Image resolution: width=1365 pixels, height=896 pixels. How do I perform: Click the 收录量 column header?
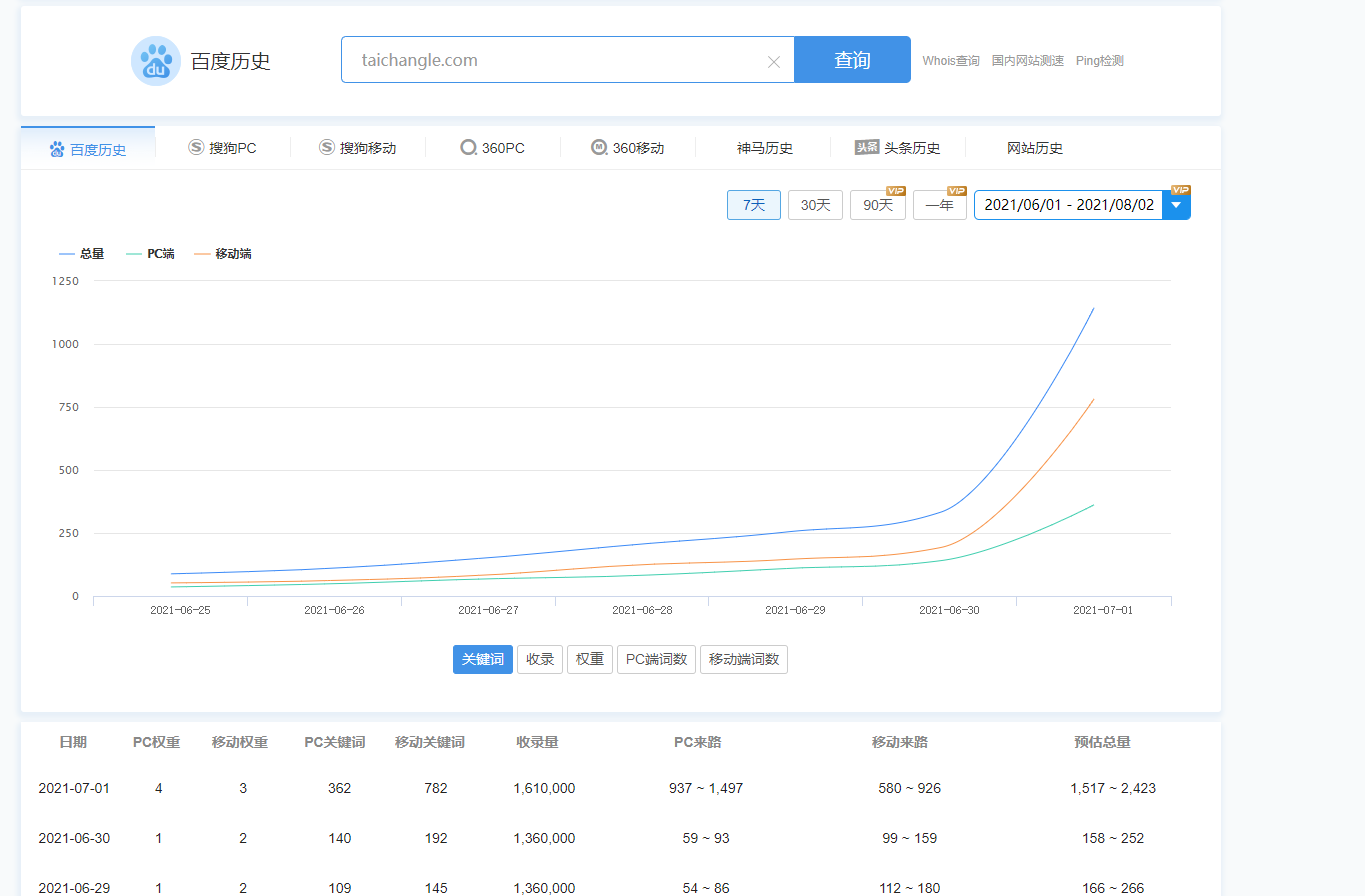537,742
